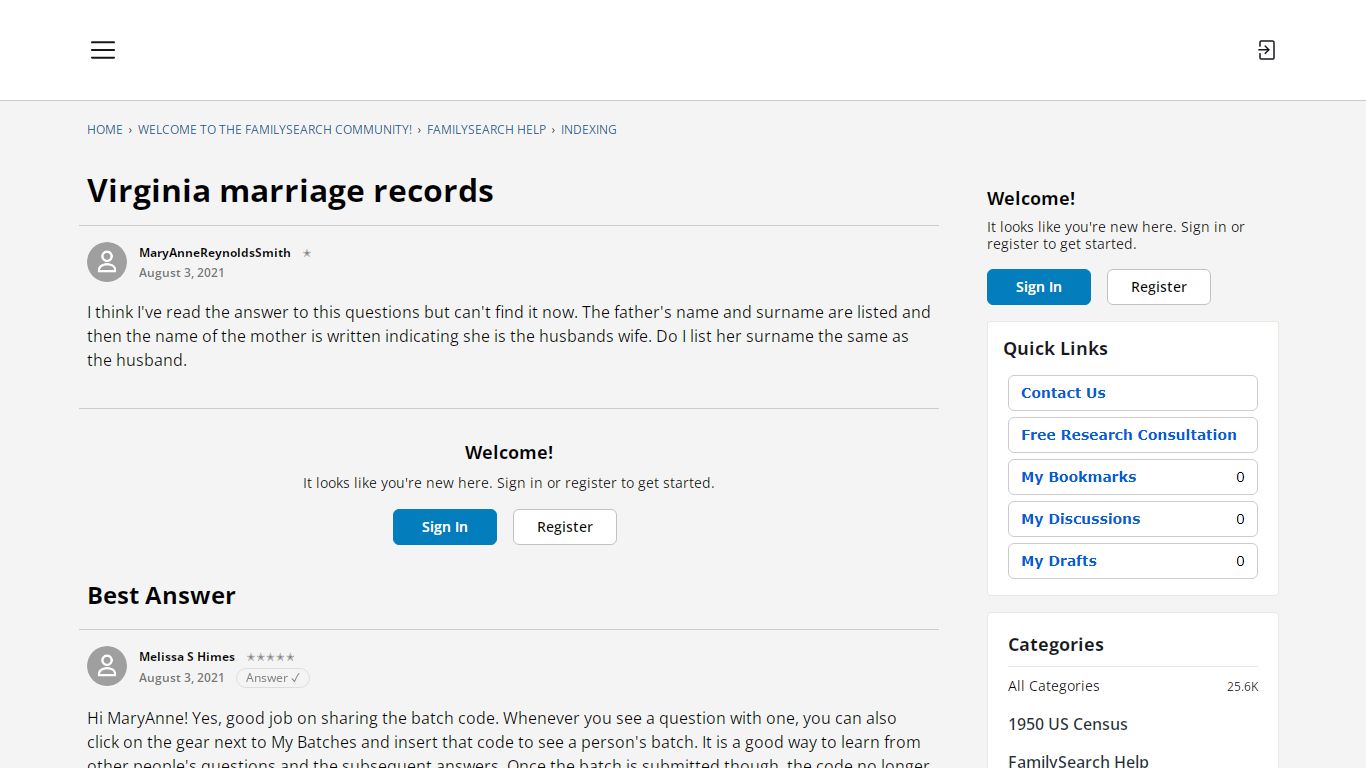Open My Drafts quick link
This screenshot has height=768, width=1366.
coord(1133,561)
